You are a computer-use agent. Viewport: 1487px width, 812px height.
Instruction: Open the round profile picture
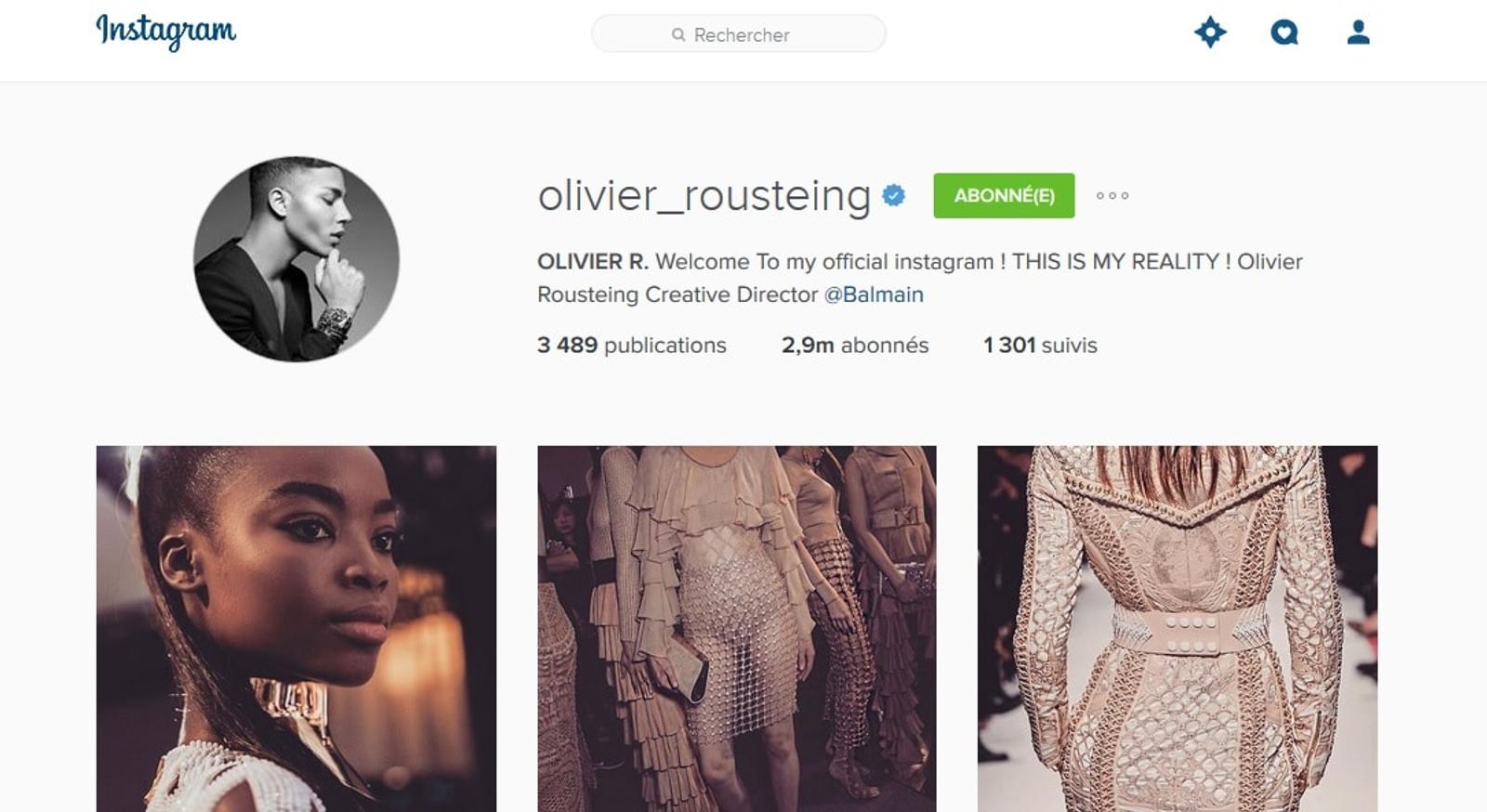coord(296,259)
